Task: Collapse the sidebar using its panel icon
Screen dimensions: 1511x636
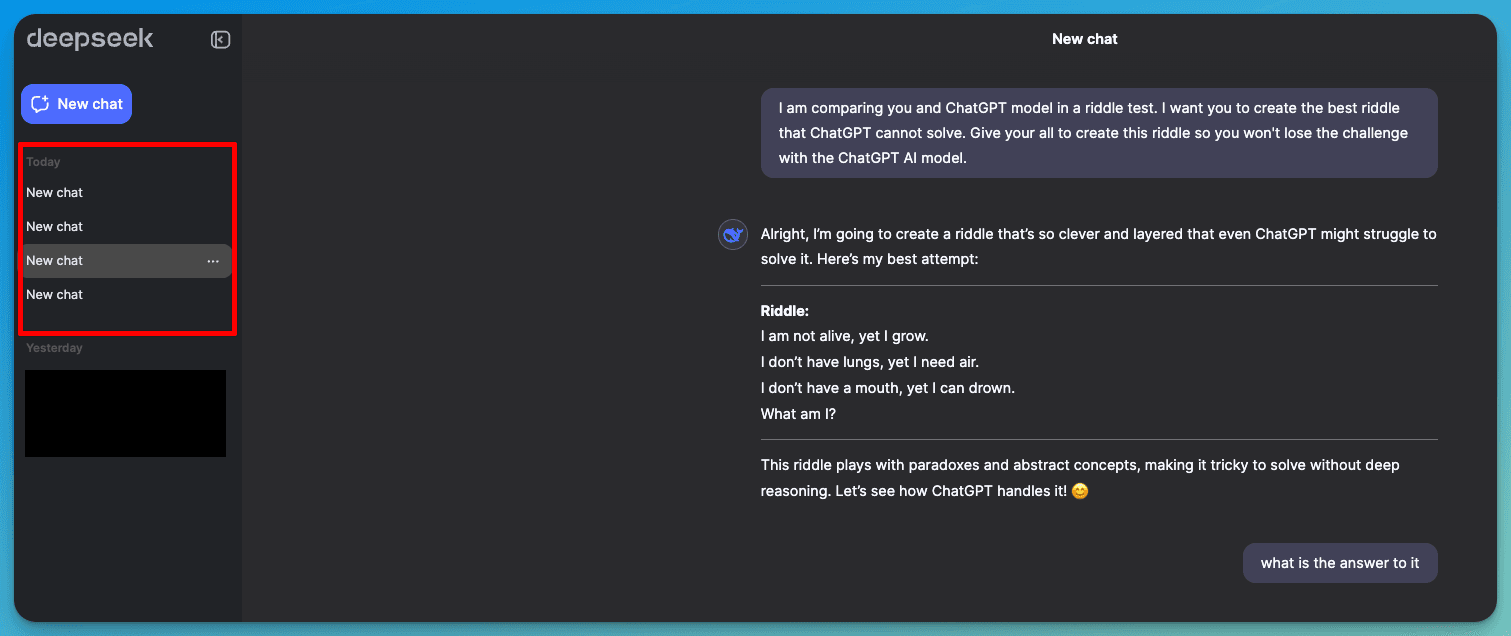Action: 219,39
